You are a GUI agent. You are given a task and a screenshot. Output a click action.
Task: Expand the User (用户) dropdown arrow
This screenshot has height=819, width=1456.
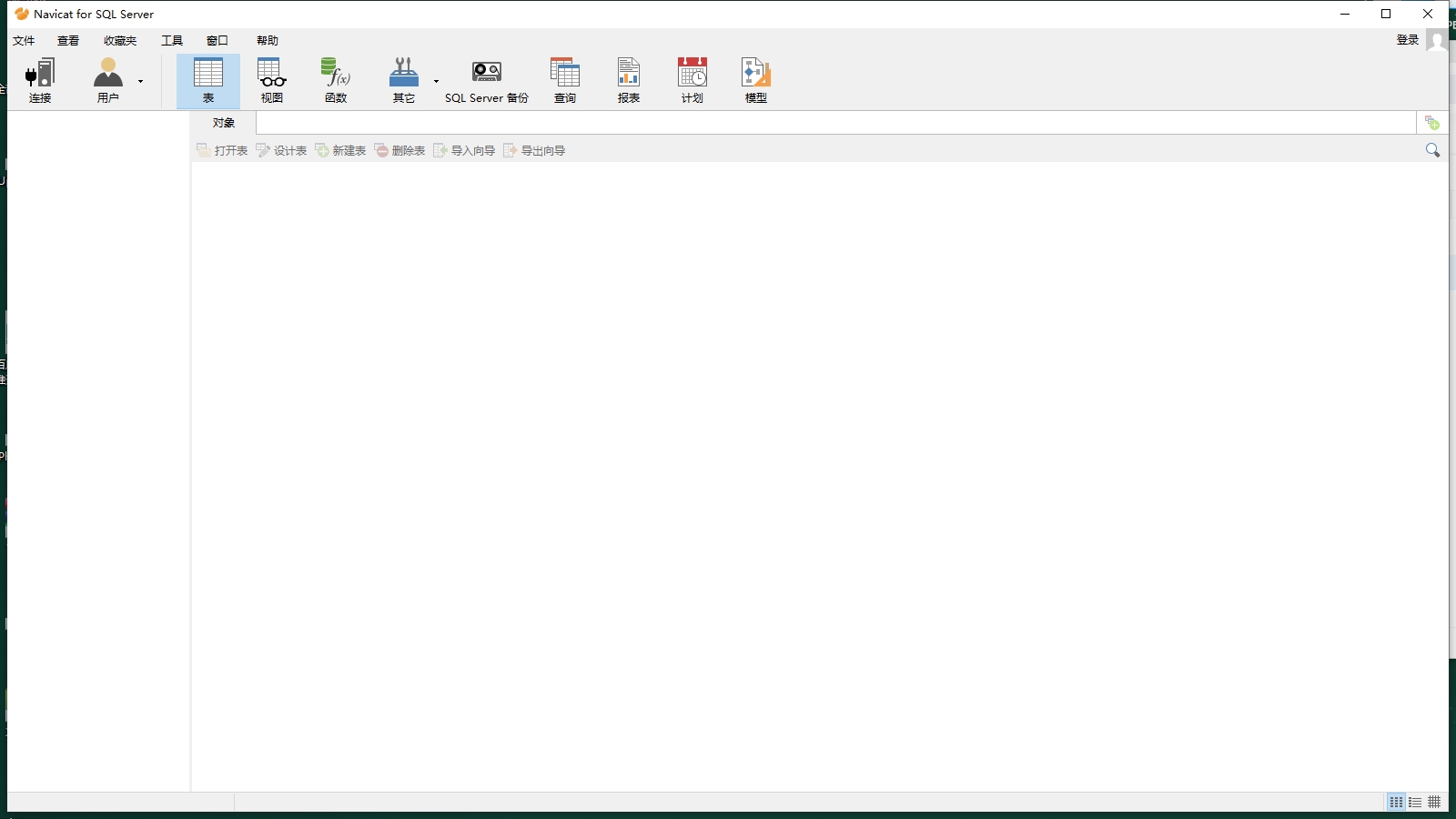click(x=141, y=81)
